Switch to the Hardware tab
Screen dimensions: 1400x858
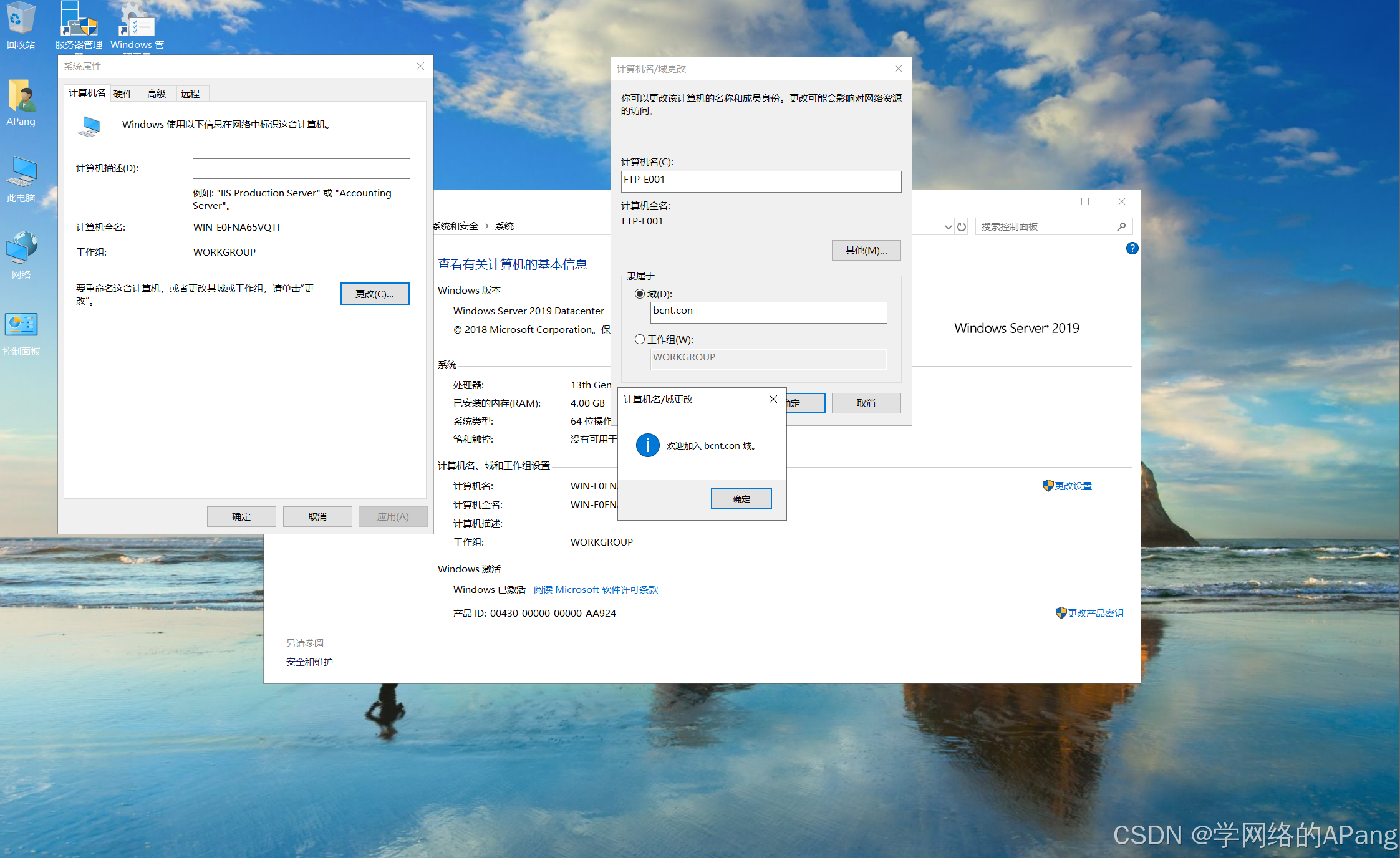(x=123, y=94)
